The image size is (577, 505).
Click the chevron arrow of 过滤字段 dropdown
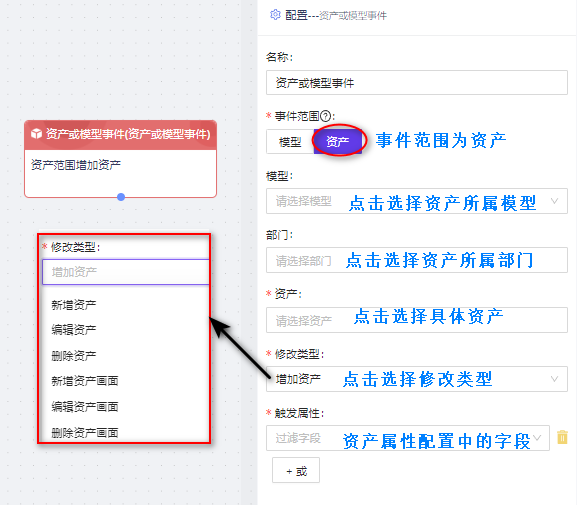pyautogui.click(x=537, y=438)
